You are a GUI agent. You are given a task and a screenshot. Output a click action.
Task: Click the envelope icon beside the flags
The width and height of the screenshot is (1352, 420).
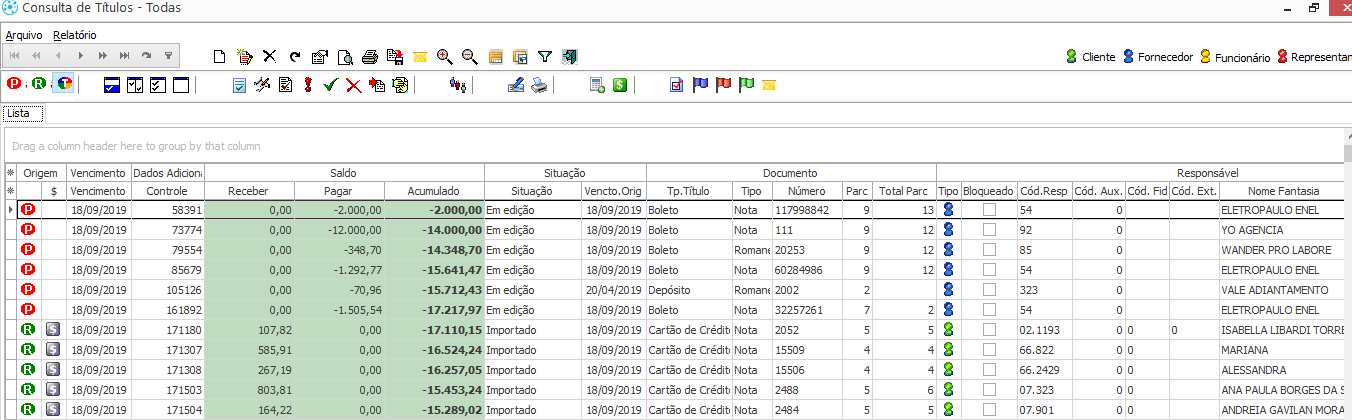click(x=769, y=85)
